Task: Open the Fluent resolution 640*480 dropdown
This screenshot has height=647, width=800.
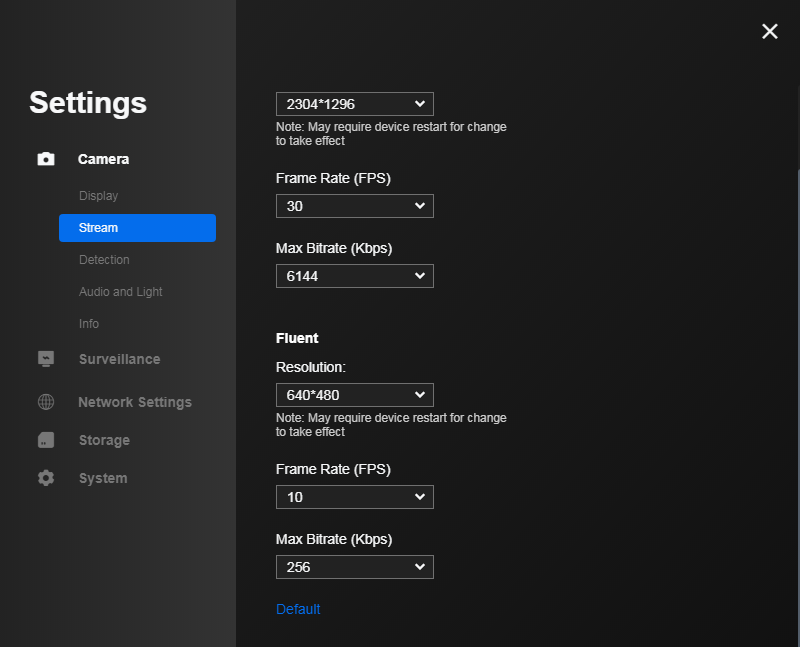Action: click(354, 395)
